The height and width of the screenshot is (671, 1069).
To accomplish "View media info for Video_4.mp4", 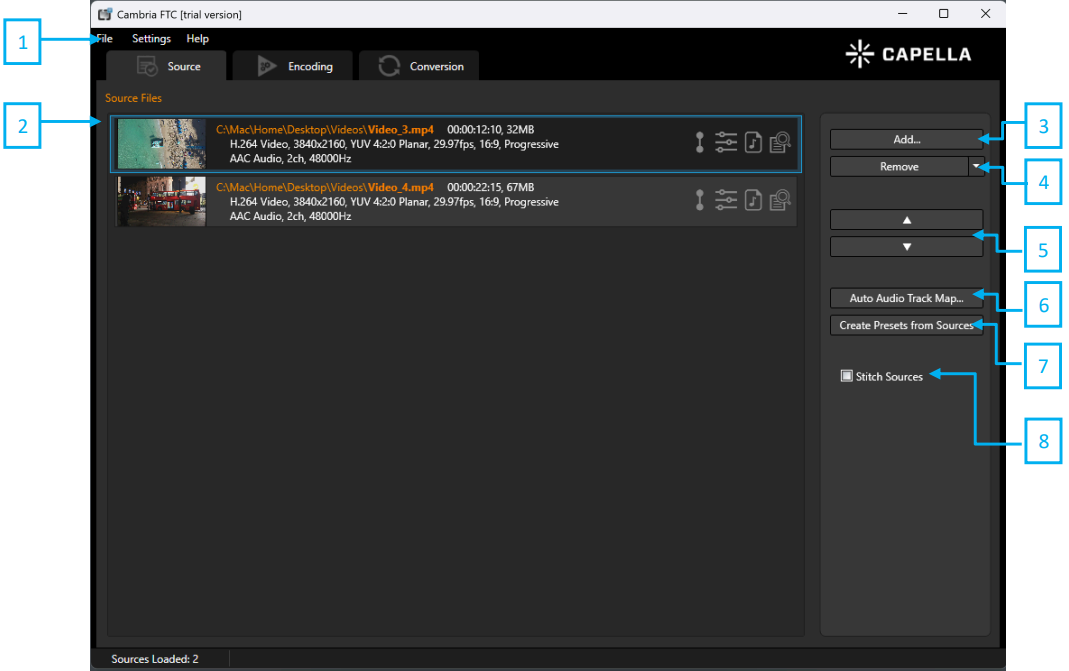I will (x=780, y=200).
